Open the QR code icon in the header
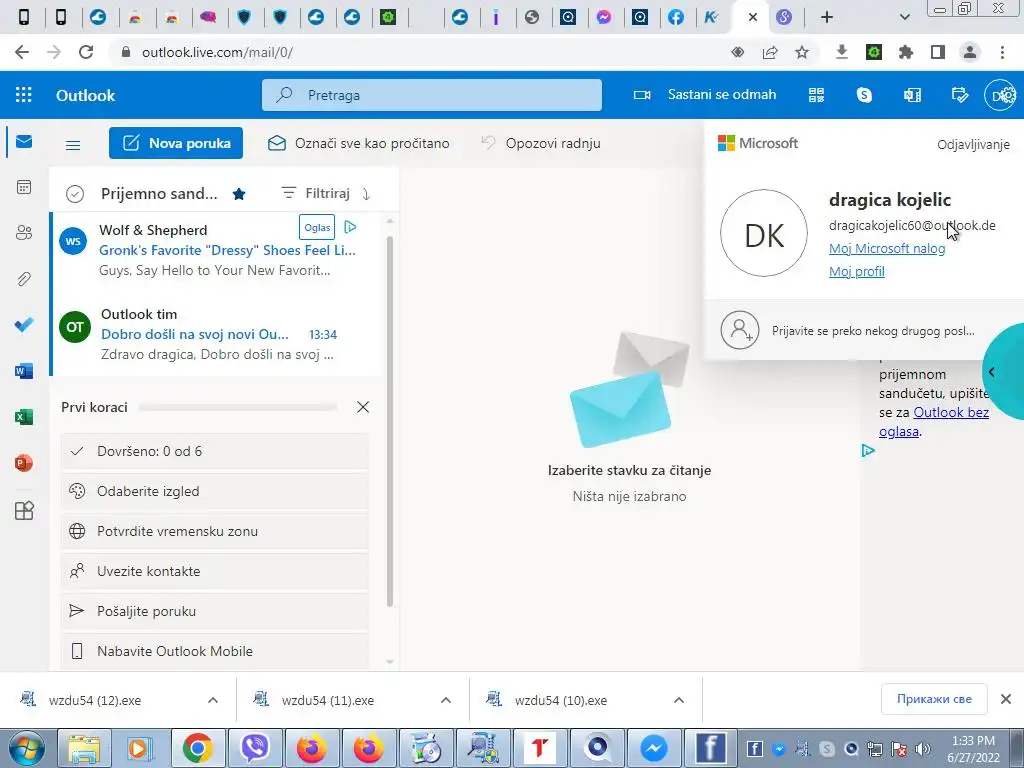Viewport: 1024px width, 768px height. click(816, 95)
